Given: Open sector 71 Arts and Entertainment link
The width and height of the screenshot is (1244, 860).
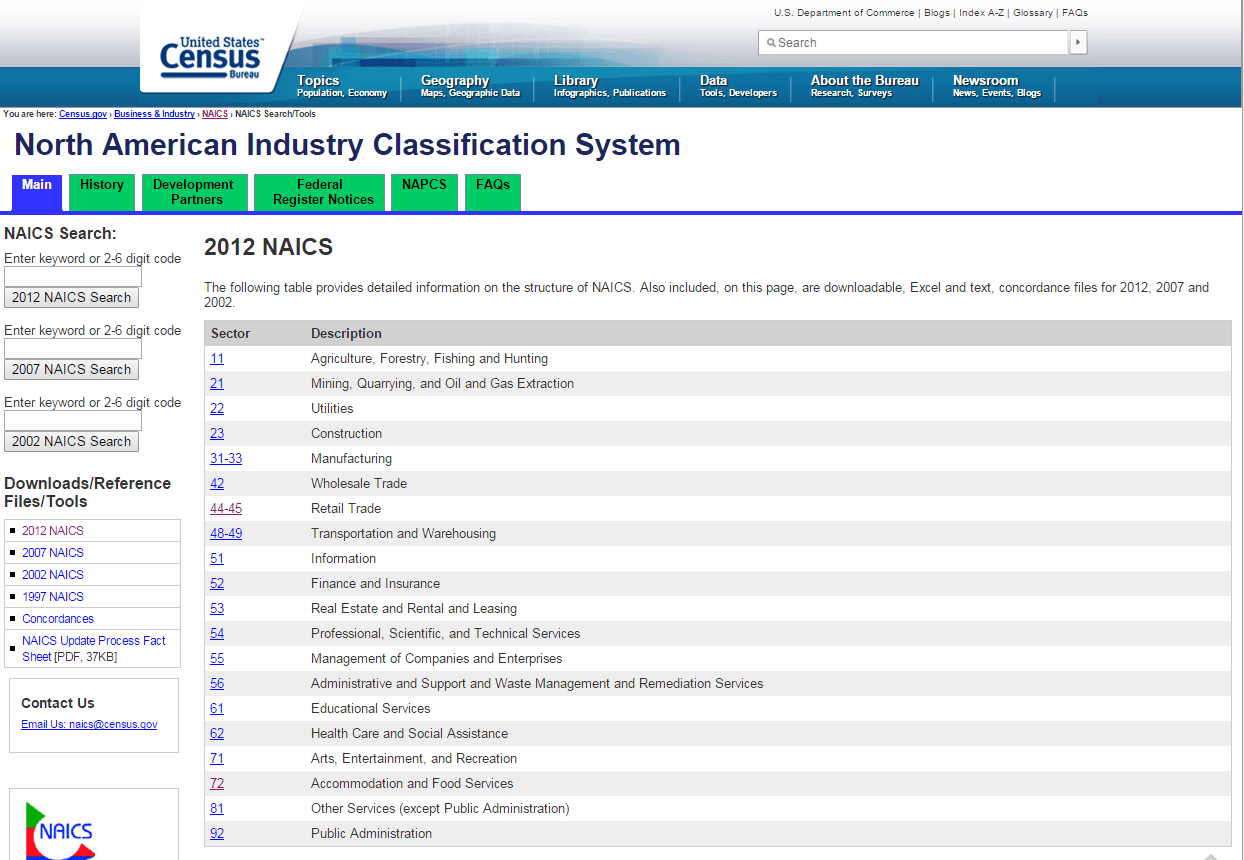Looking at the screenshot, I should click(217, 759).
